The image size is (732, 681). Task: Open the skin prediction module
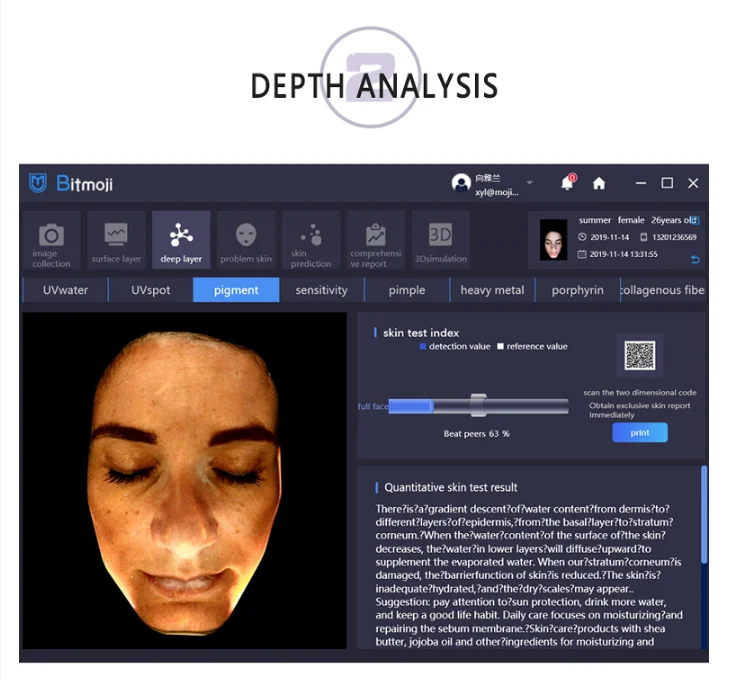311,240
